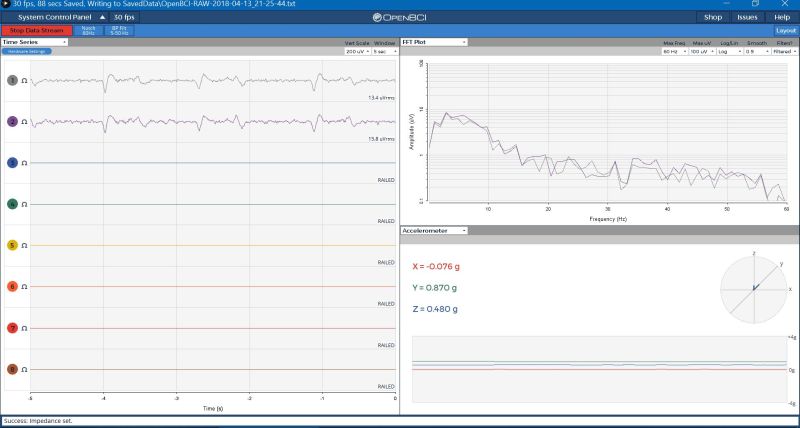Open the Shop menu item
Screen dimensions: 800x428
713,17
